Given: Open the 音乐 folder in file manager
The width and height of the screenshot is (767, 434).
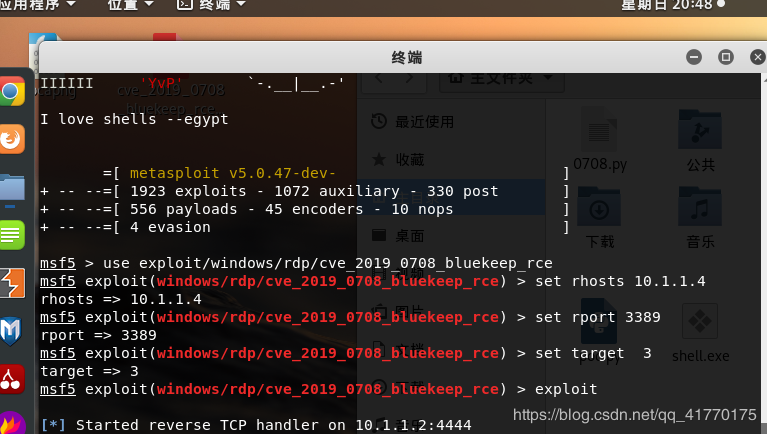Looking at the screenshot, I should [x=700, y=217].
